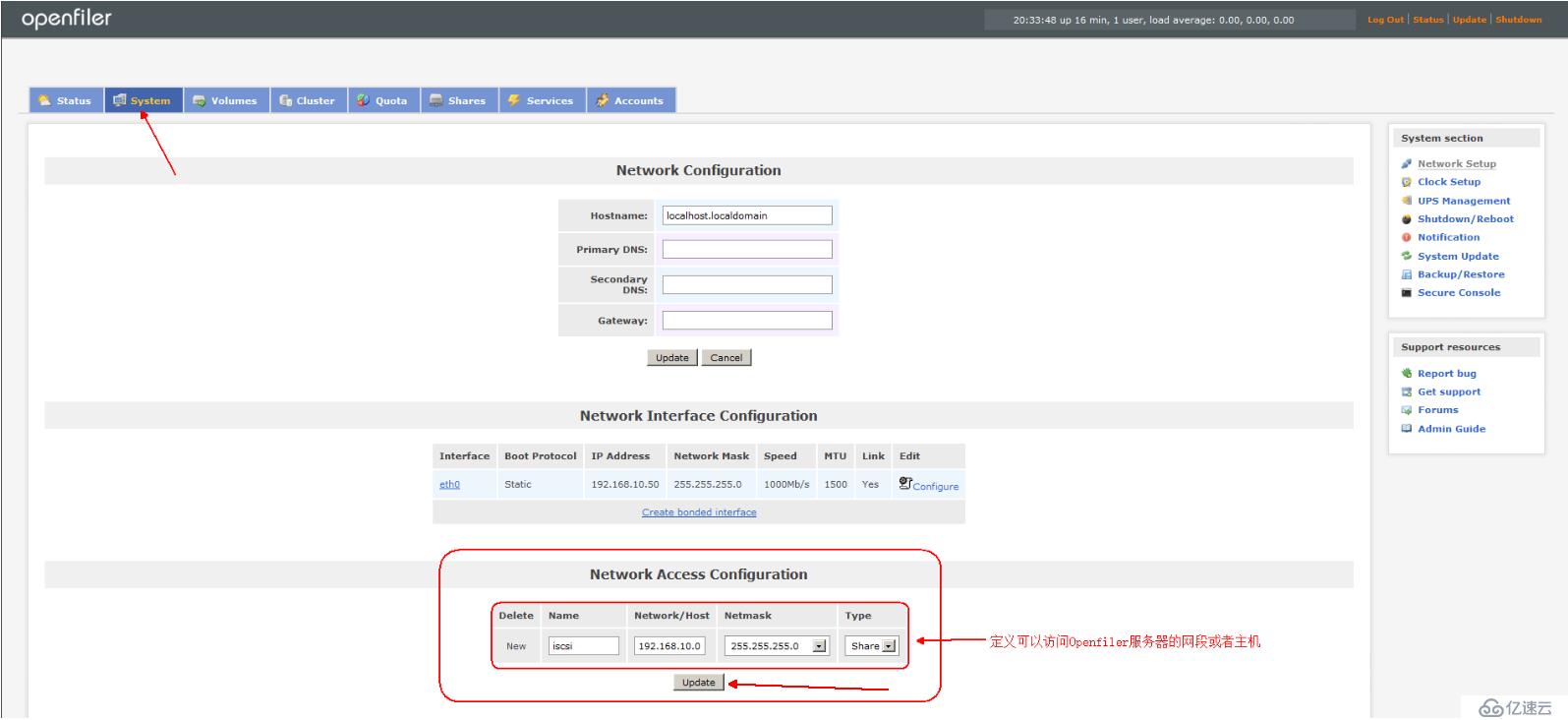Click the Shares tab icon
Image resolution: width=1568 pixels, height=720 pixels.
click(x=436, y=100)
